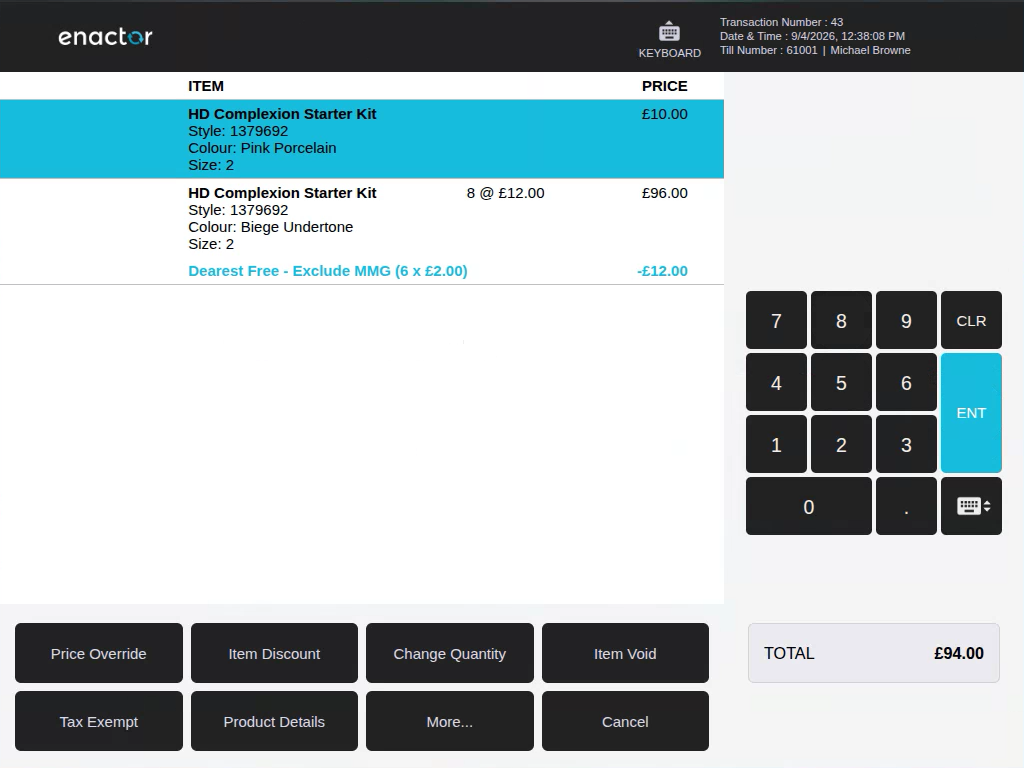Confirm with the ENT key

click(x=971, y=413)
